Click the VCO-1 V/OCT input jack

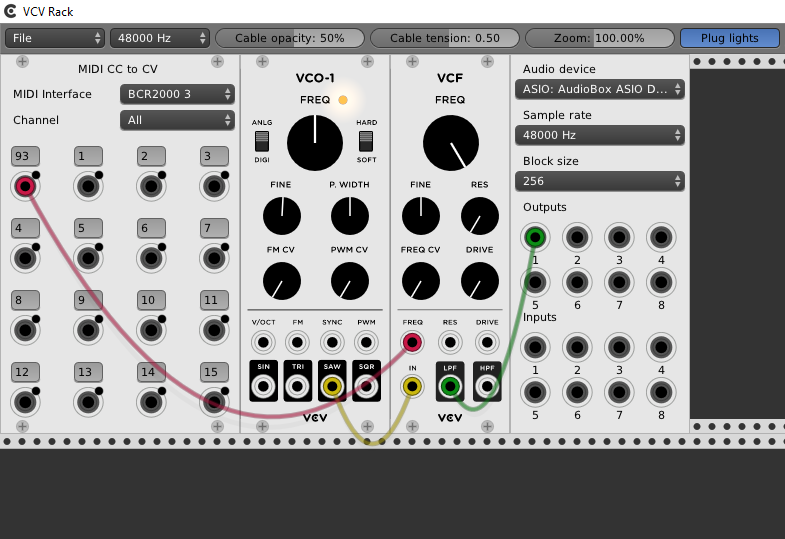pyautogui.click(x=263, y=343)
